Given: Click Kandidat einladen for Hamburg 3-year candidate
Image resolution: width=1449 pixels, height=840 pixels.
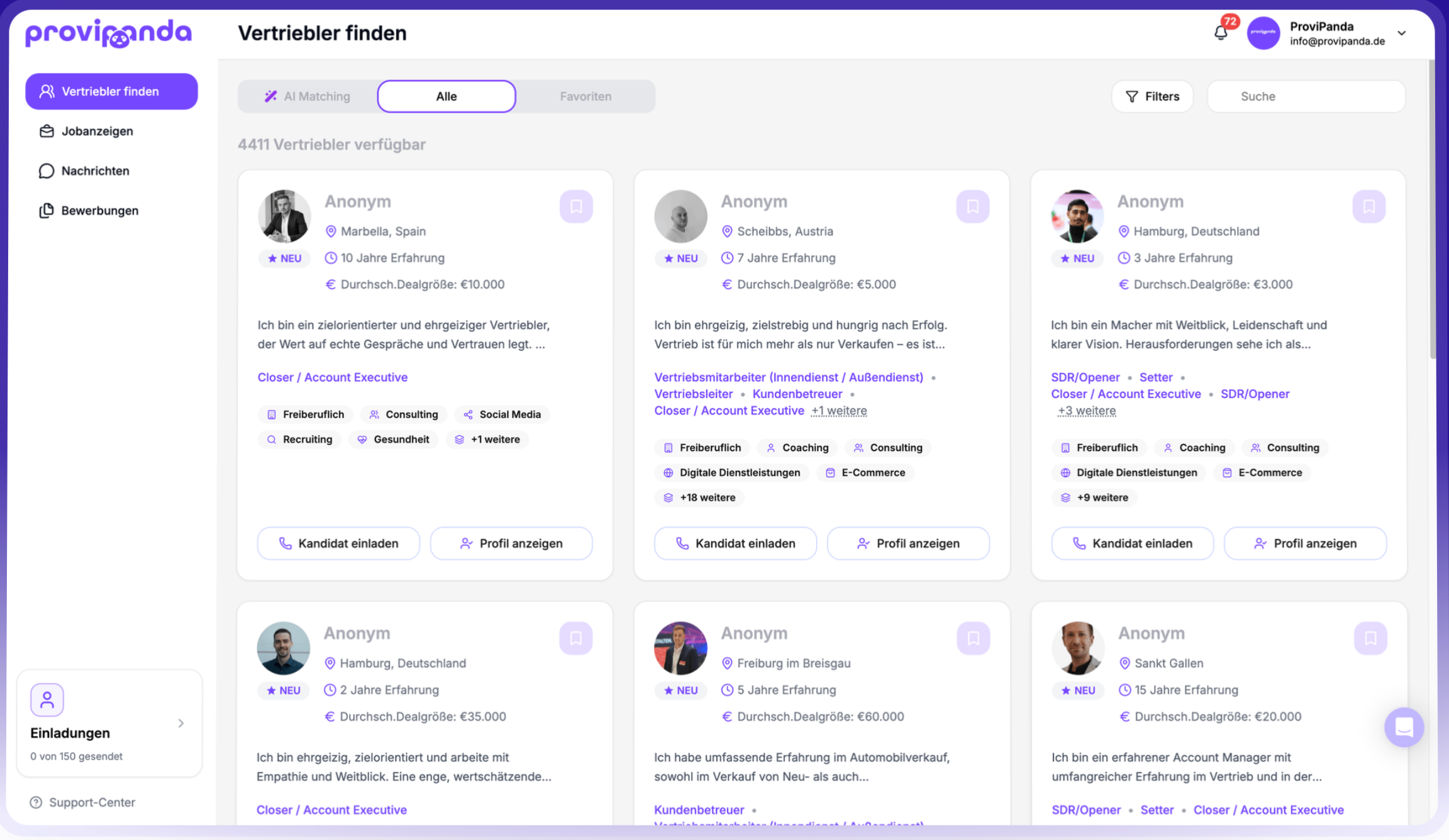Looking at the screenshot, I should point(1132,543).
